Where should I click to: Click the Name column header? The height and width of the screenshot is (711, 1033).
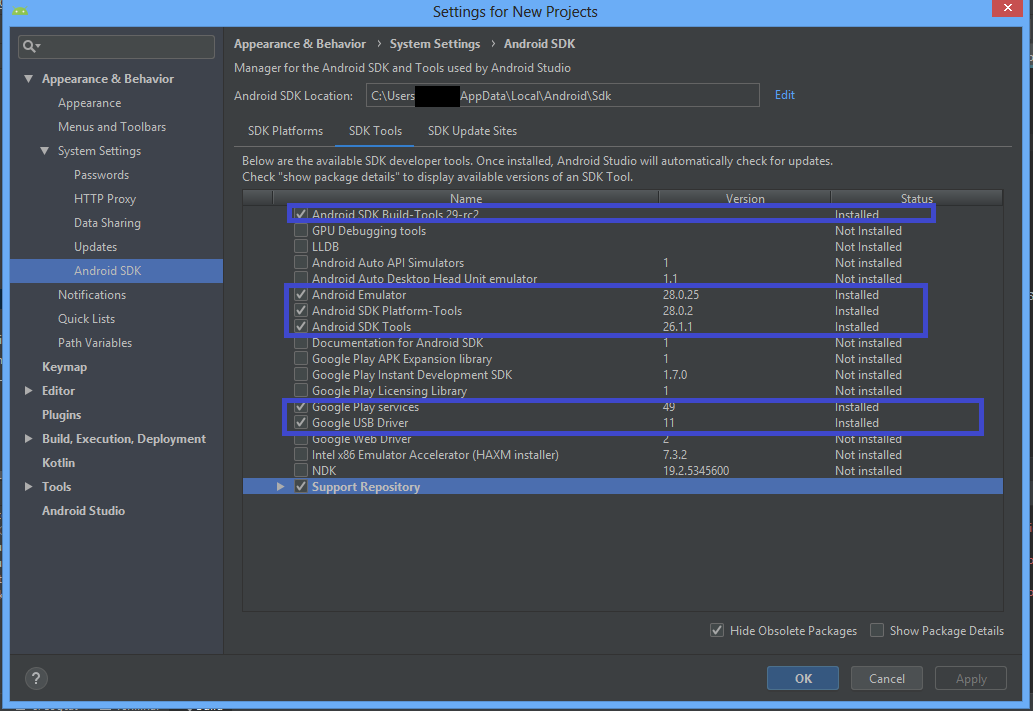coord(466,198)
